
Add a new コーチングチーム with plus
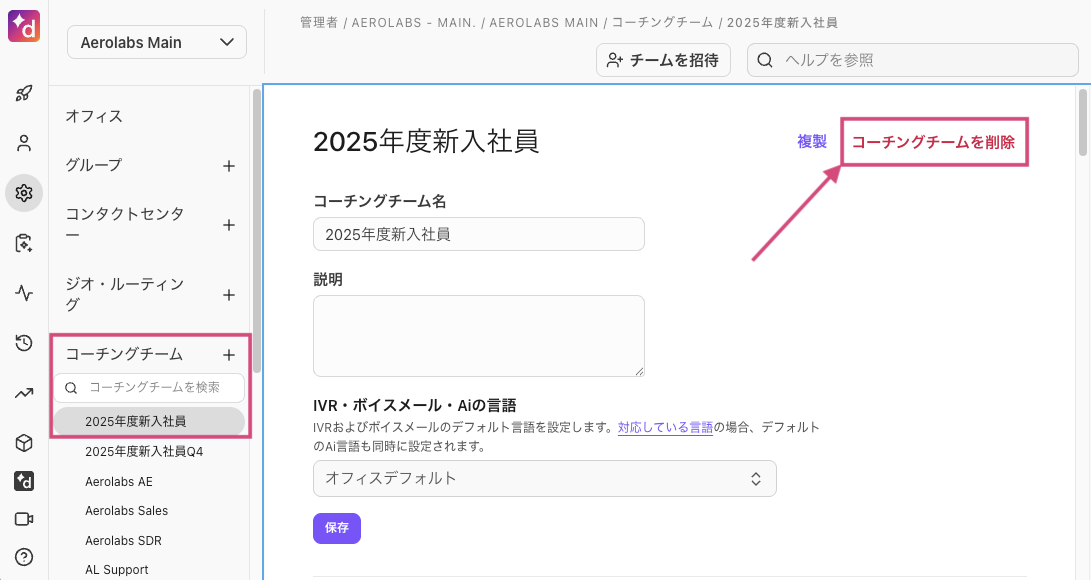pyautogui.click(x=229, y=355)
